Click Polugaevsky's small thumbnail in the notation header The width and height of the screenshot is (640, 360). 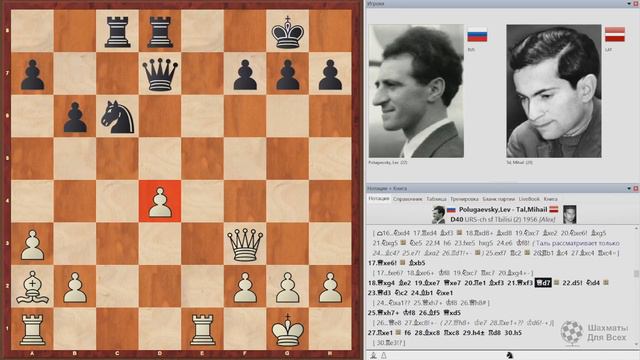(439, 215)
